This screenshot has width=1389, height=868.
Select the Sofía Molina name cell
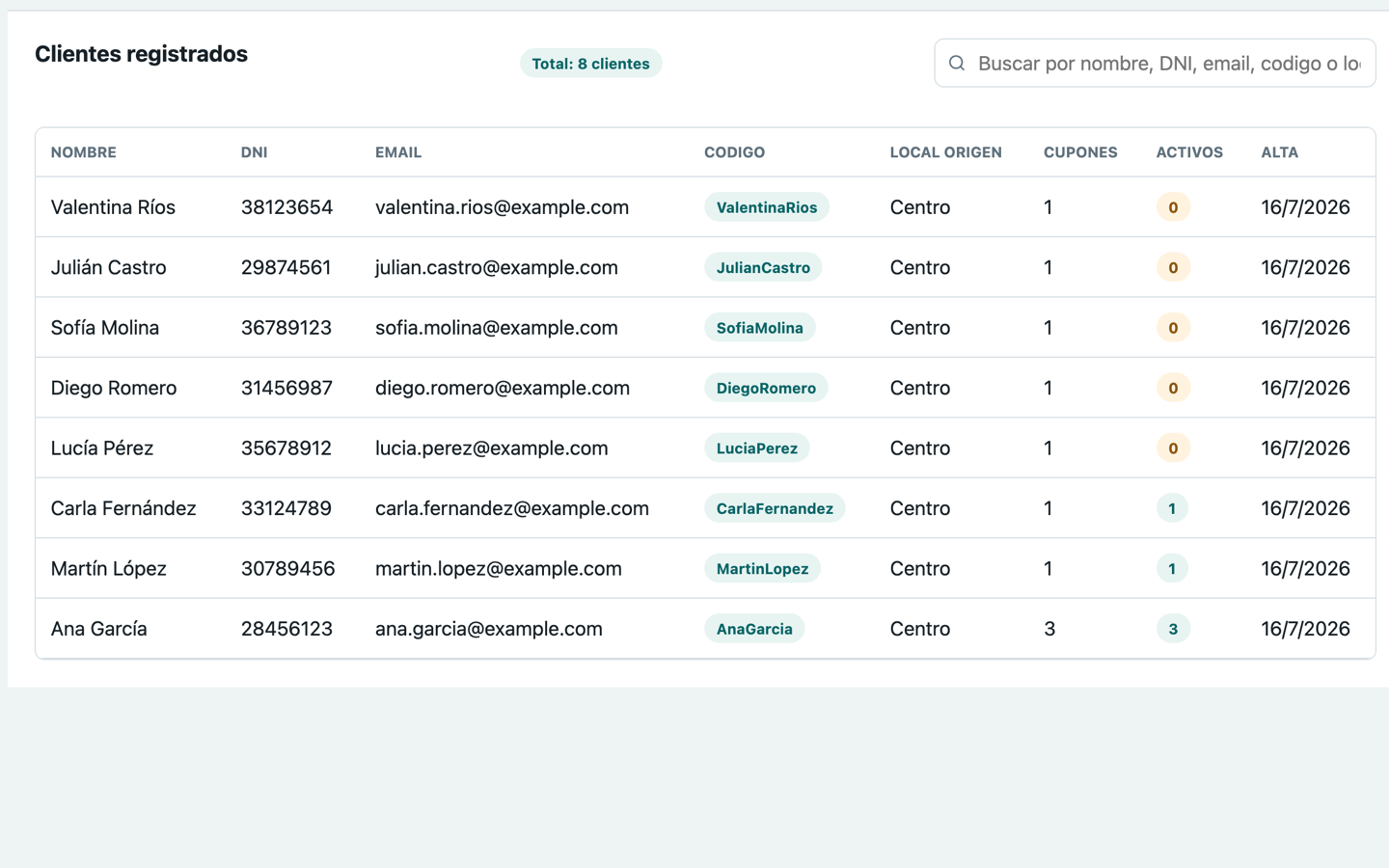105,328
